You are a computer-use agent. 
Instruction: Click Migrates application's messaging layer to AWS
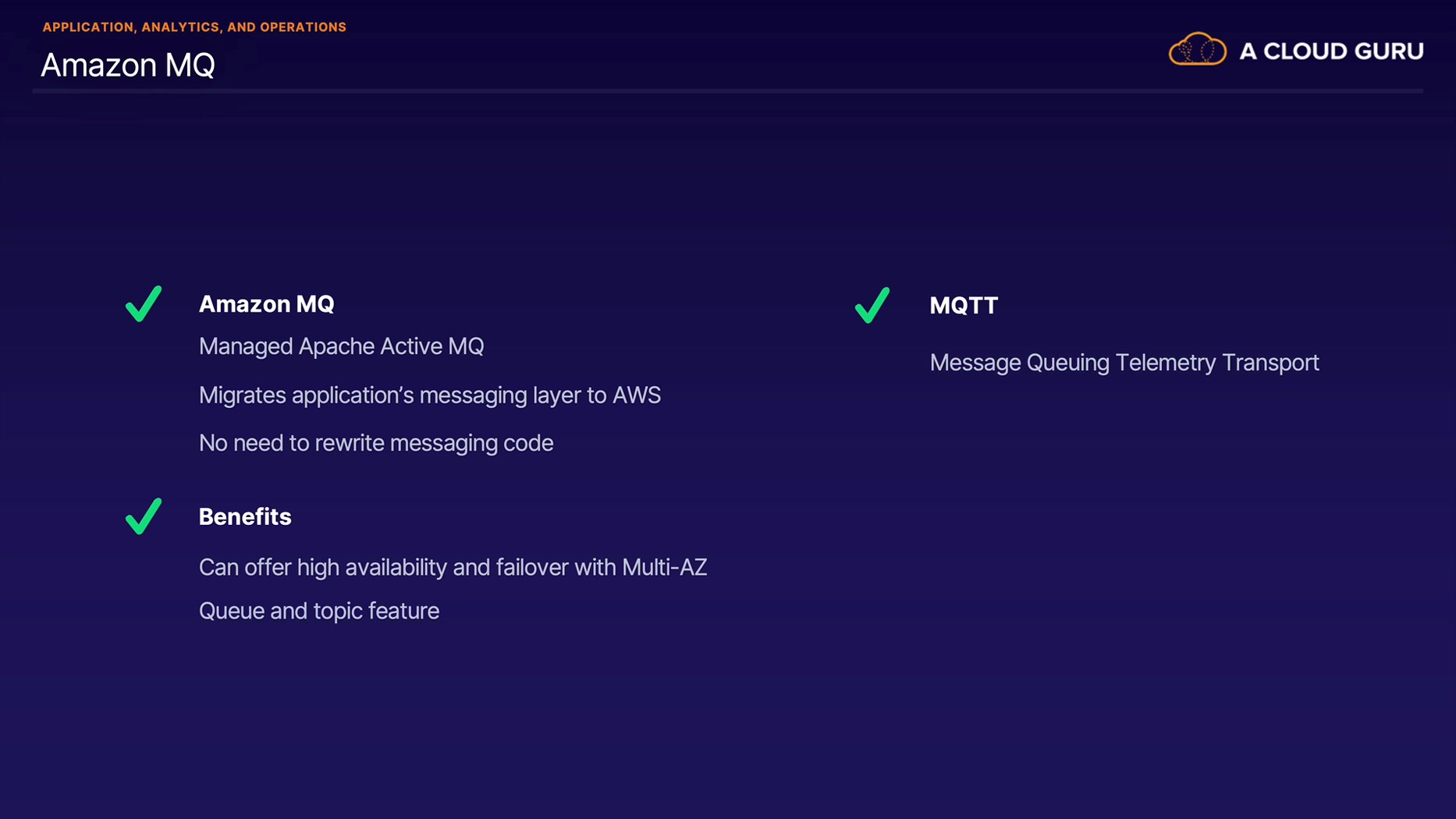(x=429, y=395)
